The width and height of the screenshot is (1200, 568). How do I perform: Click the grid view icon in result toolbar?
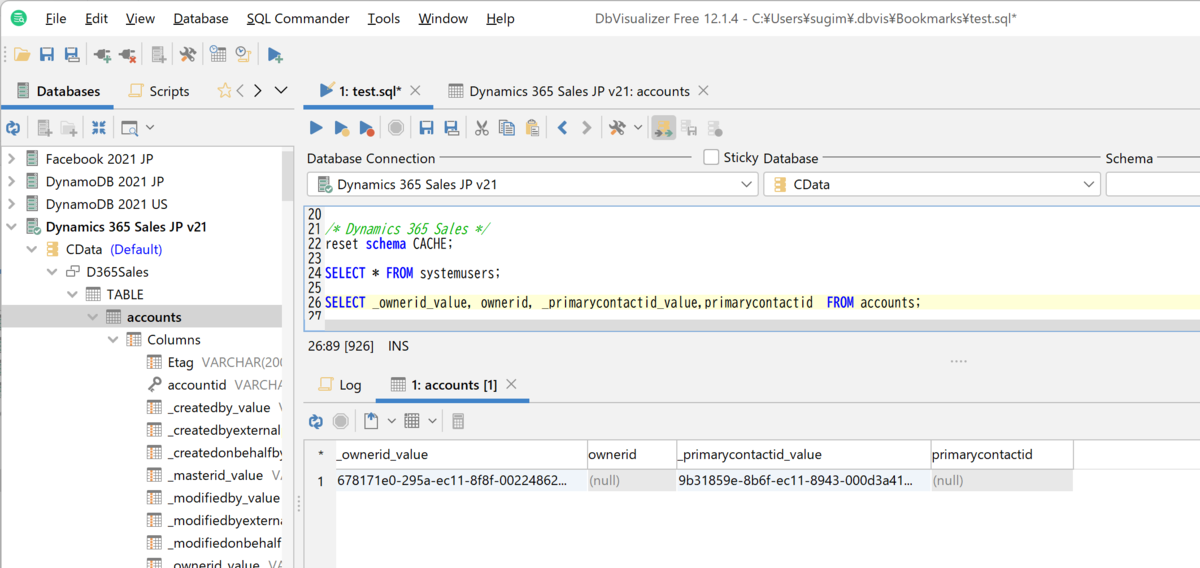pyautogui.click(x=412, y=421)
